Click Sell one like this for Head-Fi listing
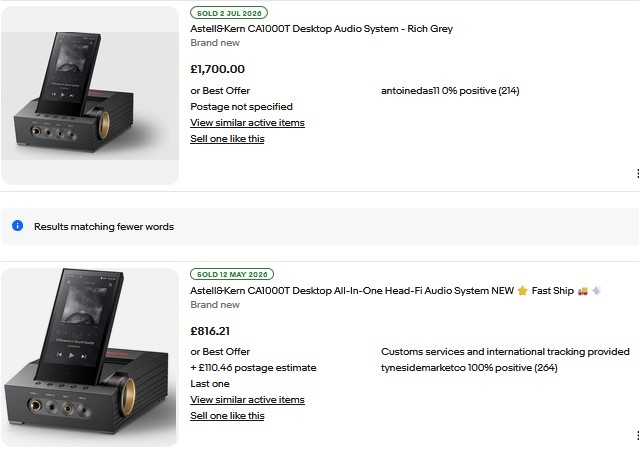This screenshot has height=451, width=639. pyautogui.click(x=227, y=416)
